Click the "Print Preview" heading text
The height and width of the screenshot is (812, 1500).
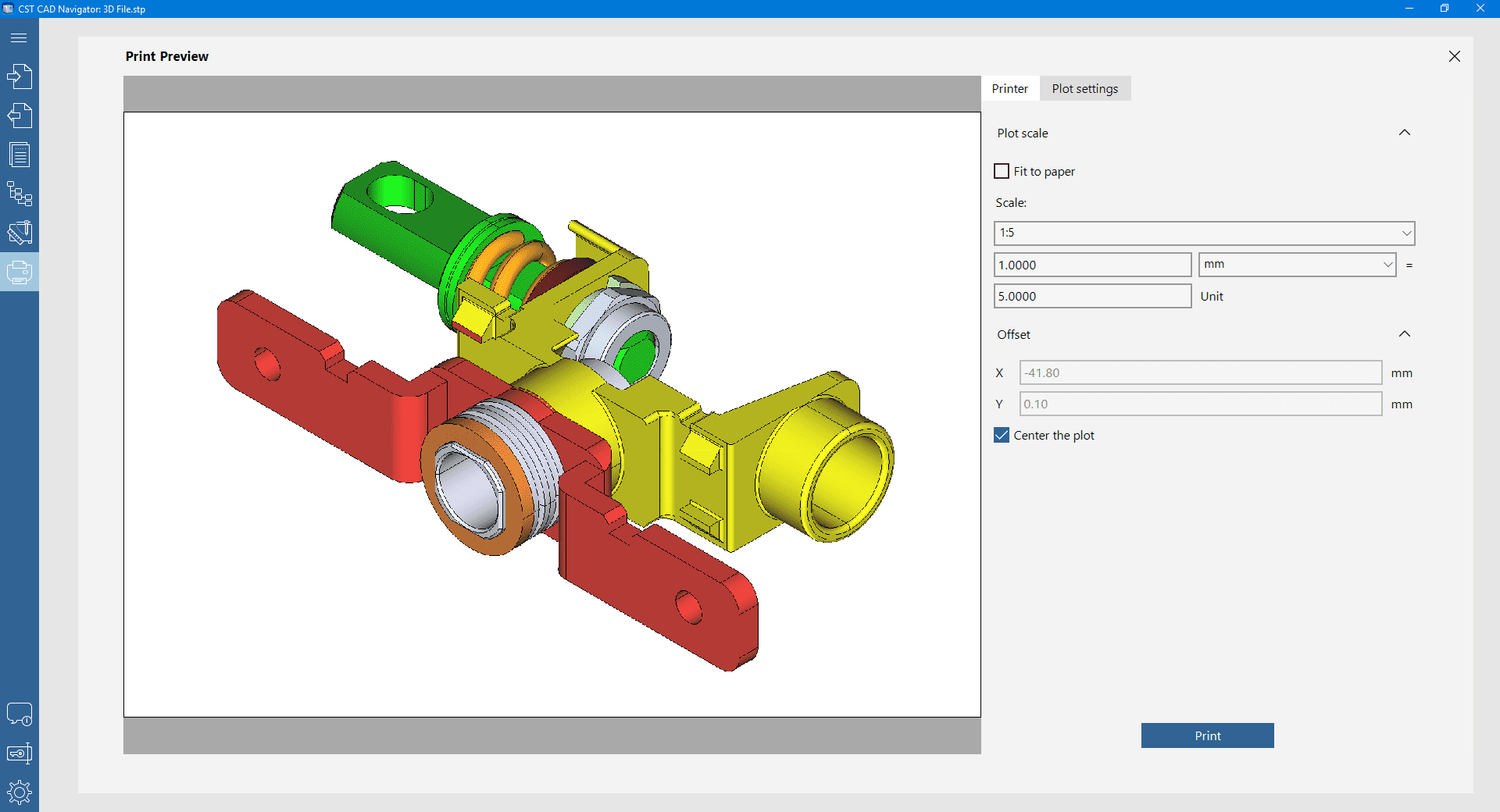tap(166, 56)
